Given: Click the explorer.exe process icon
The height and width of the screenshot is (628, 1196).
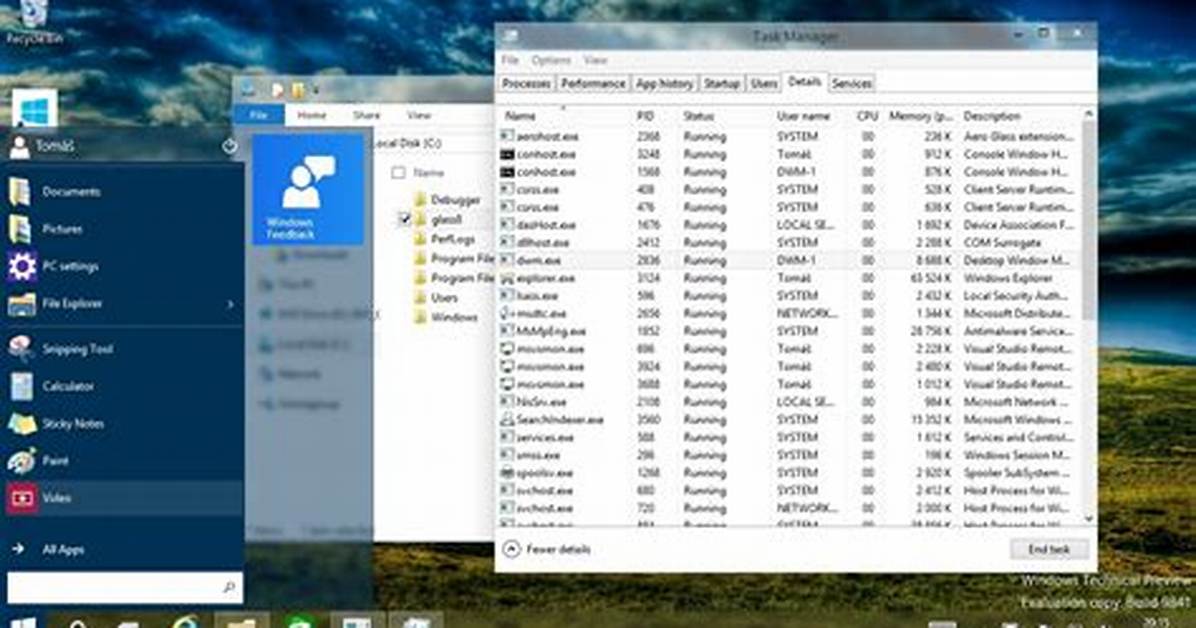Looking at the screenshot, I should click(506, 278).
